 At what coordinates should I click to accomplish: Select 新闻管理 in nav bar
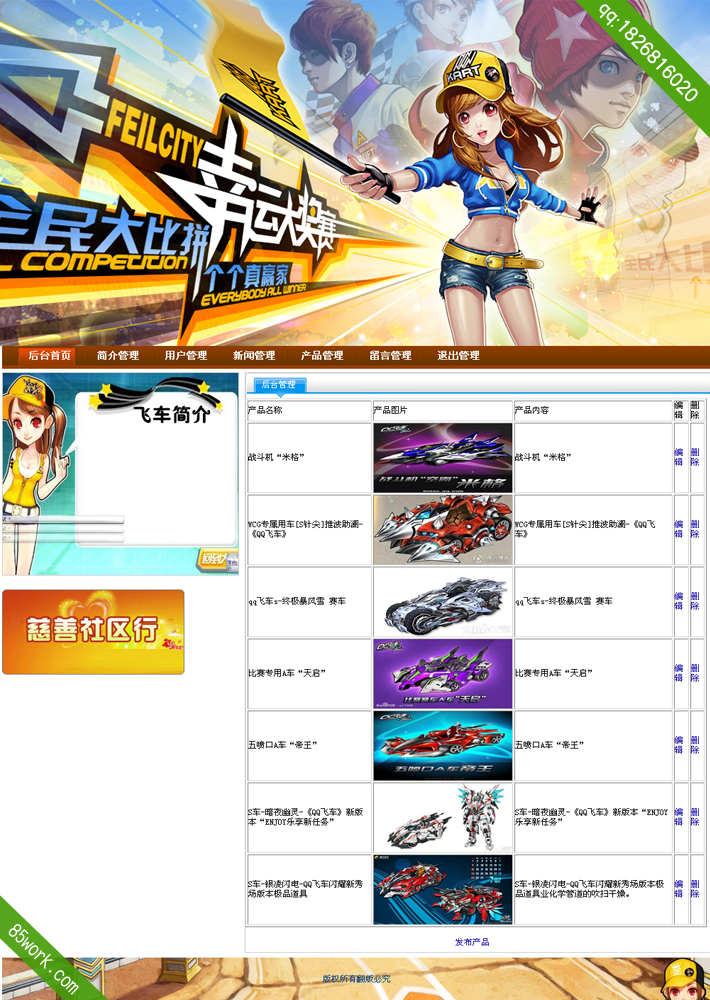tap(254, 355)
